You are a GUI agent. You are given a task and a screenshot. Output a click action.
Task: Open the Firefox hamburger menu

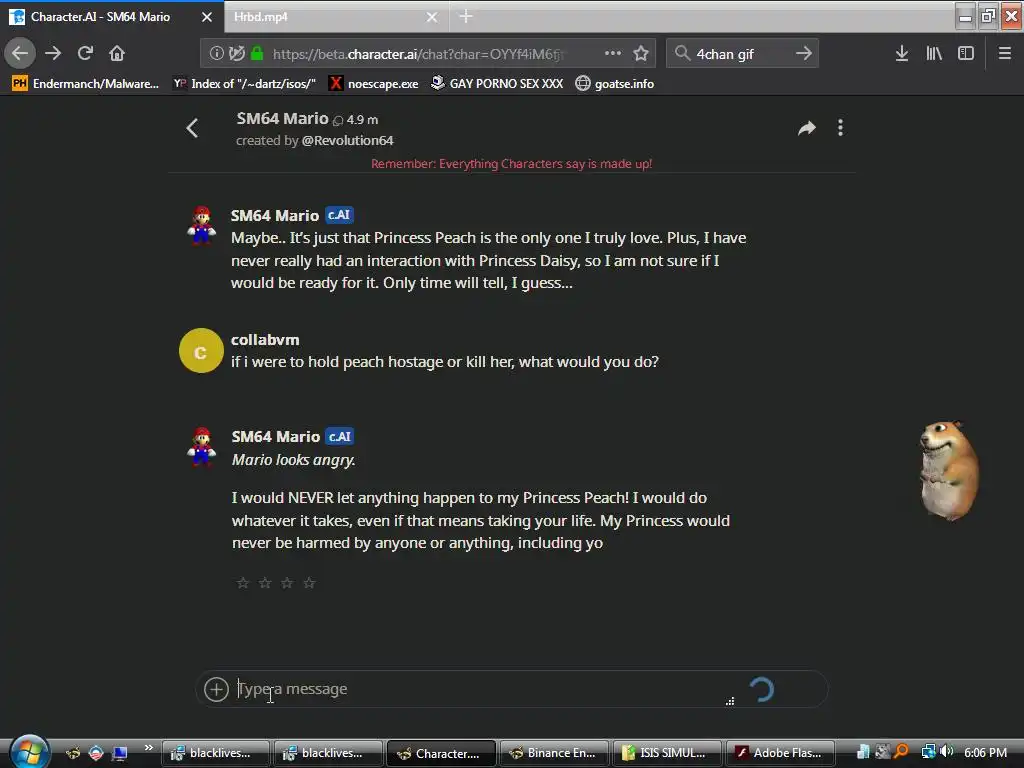click(1005, 54)
